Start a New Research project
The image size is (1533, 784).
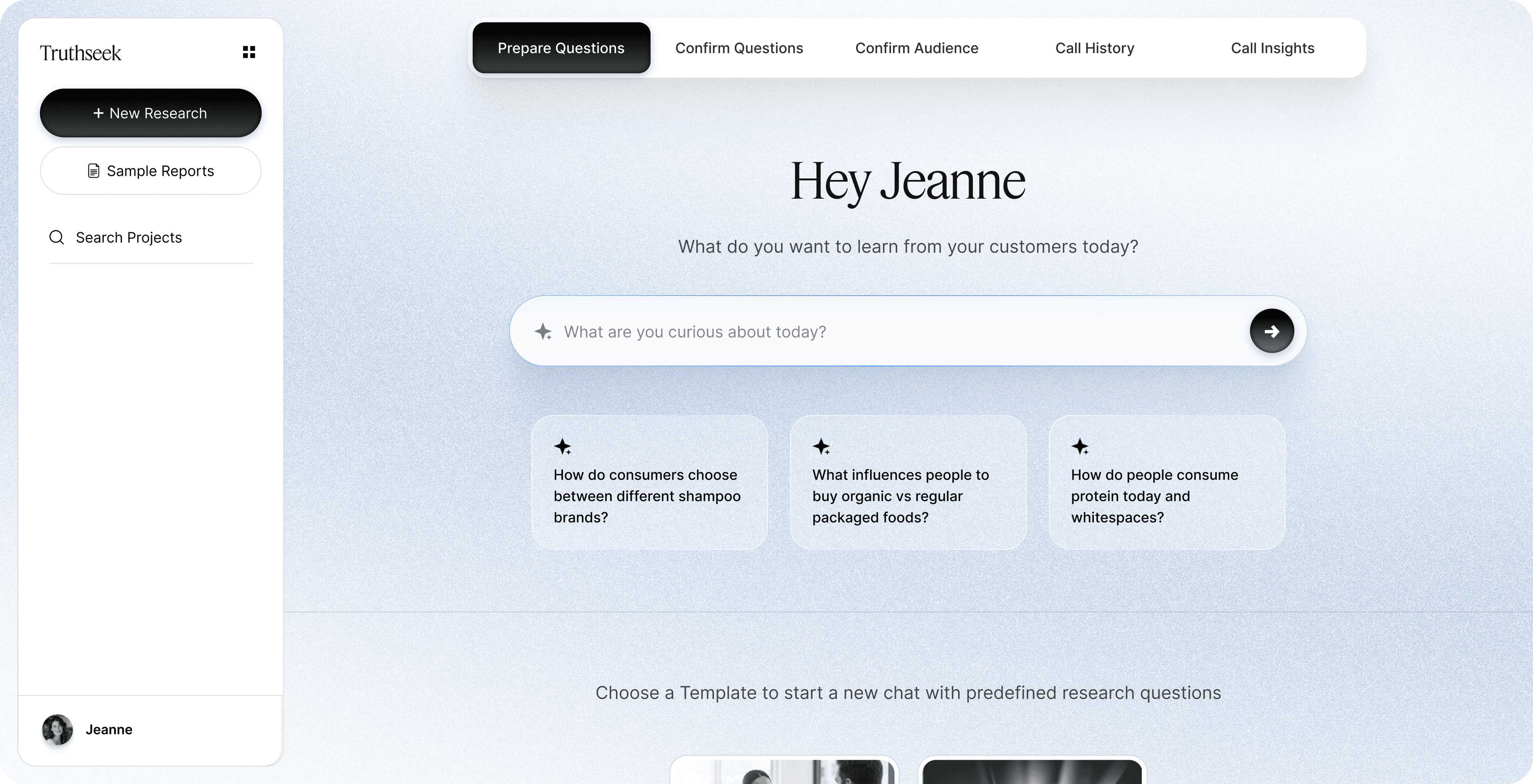151,113
